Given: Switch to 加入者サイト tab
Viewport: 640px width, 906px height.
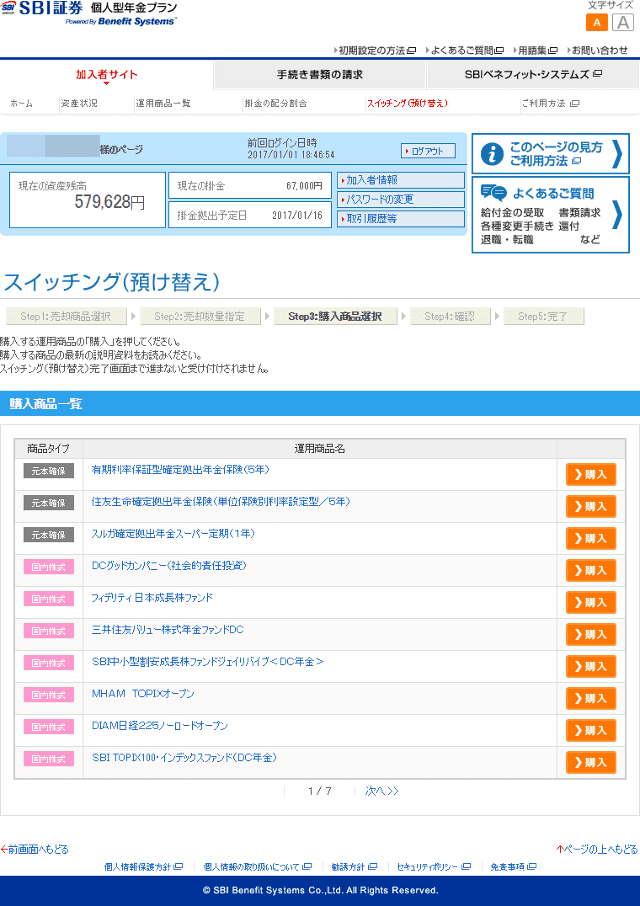Looking at the screenshot, I should point(106,75).
